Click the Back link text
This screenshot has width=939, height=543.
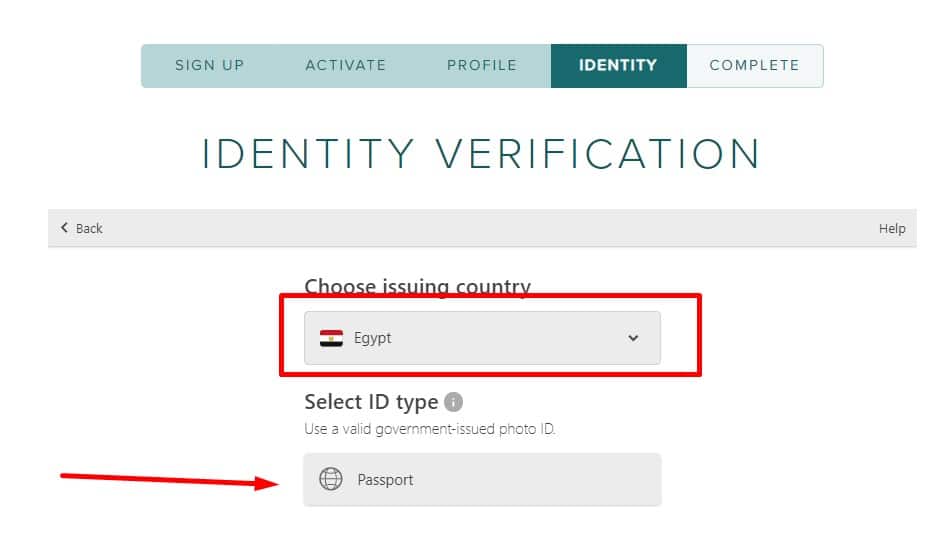(89, 229)
